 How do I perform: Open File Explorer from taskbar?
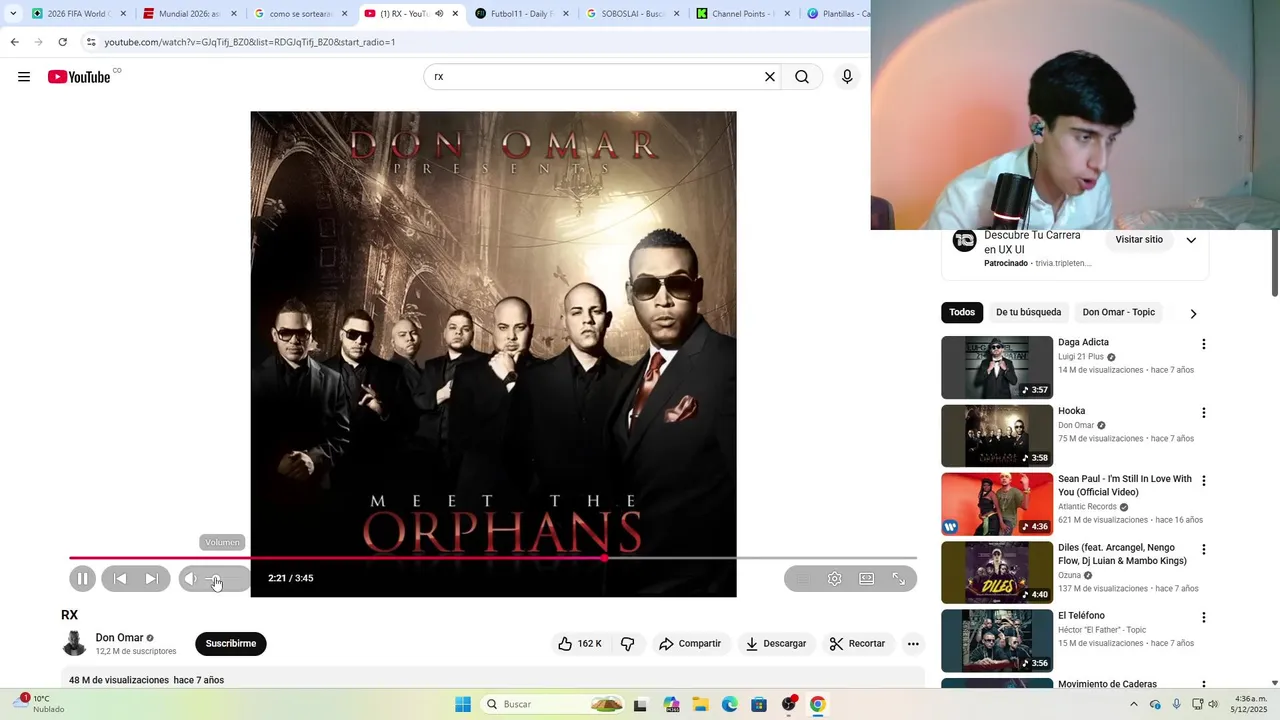click(x=700, y=704)
